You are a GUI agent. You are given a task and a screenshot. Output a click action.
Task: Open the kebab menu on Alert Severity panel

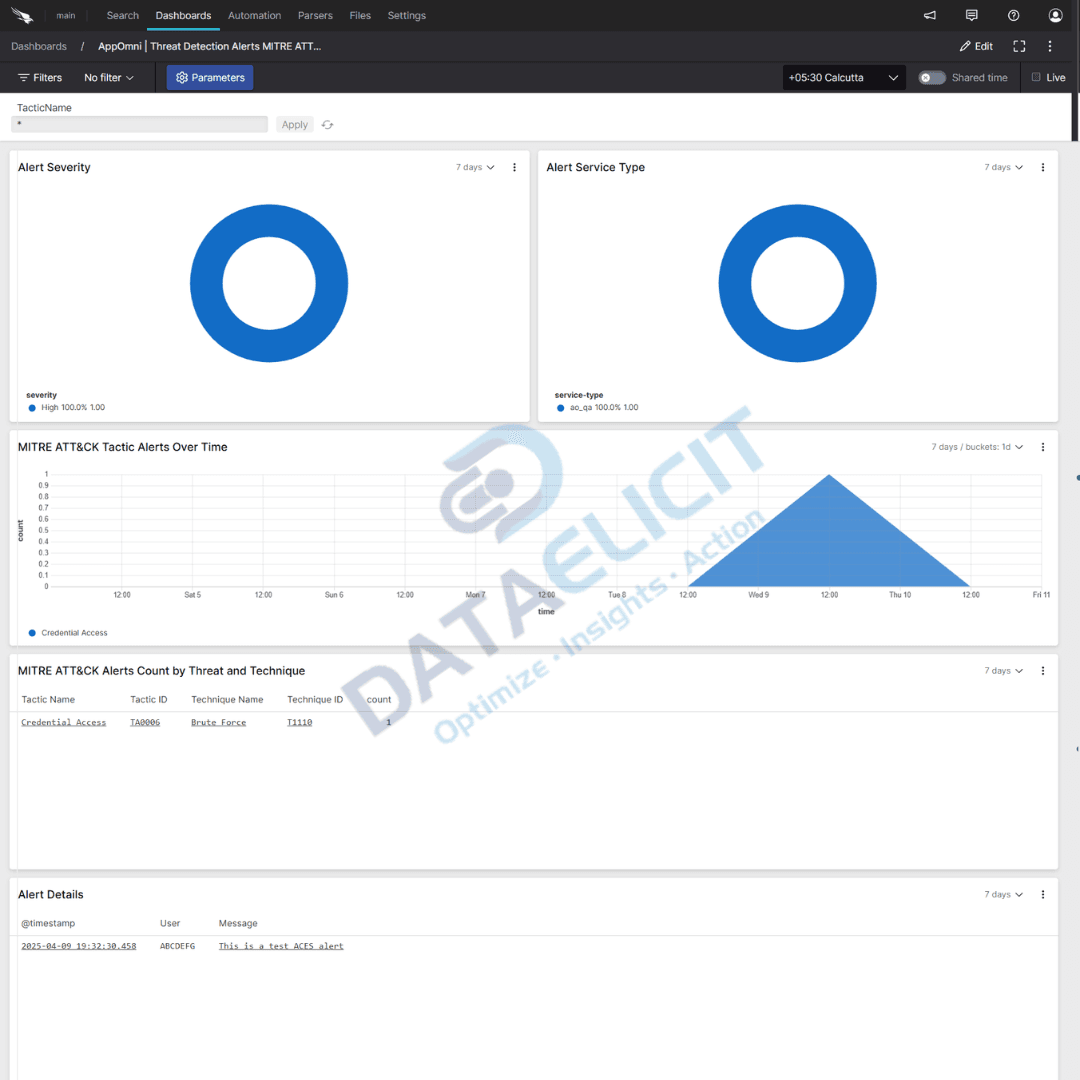514,167
